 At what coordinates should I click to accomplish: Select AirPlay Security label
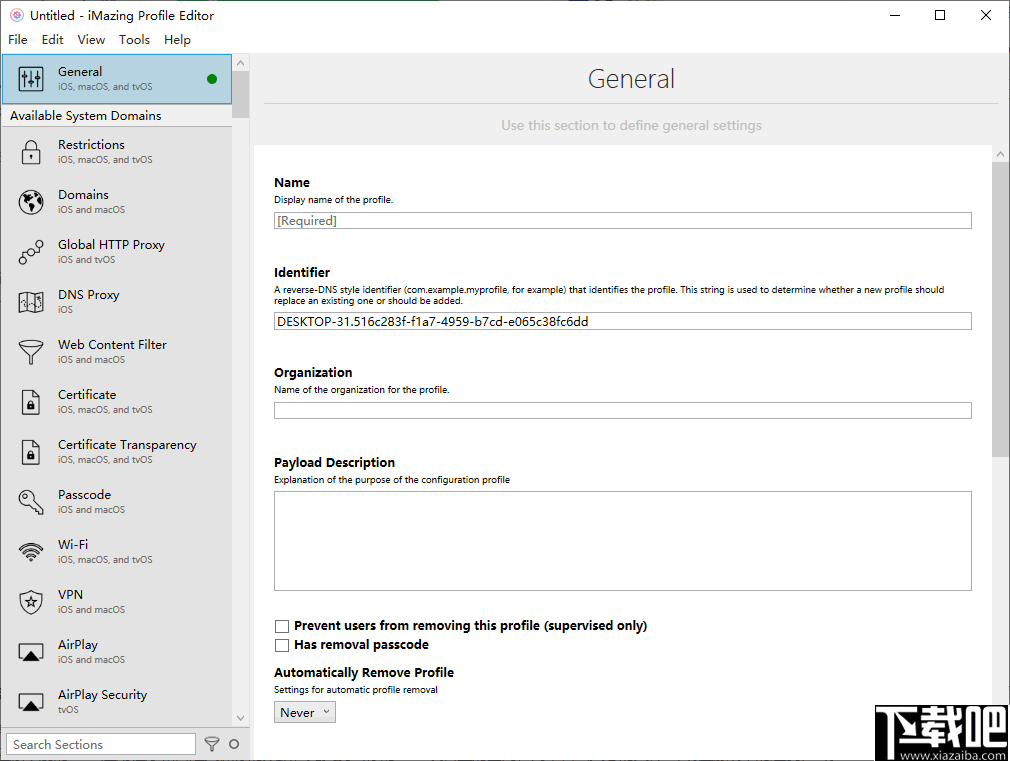click(x=102, y=695)
